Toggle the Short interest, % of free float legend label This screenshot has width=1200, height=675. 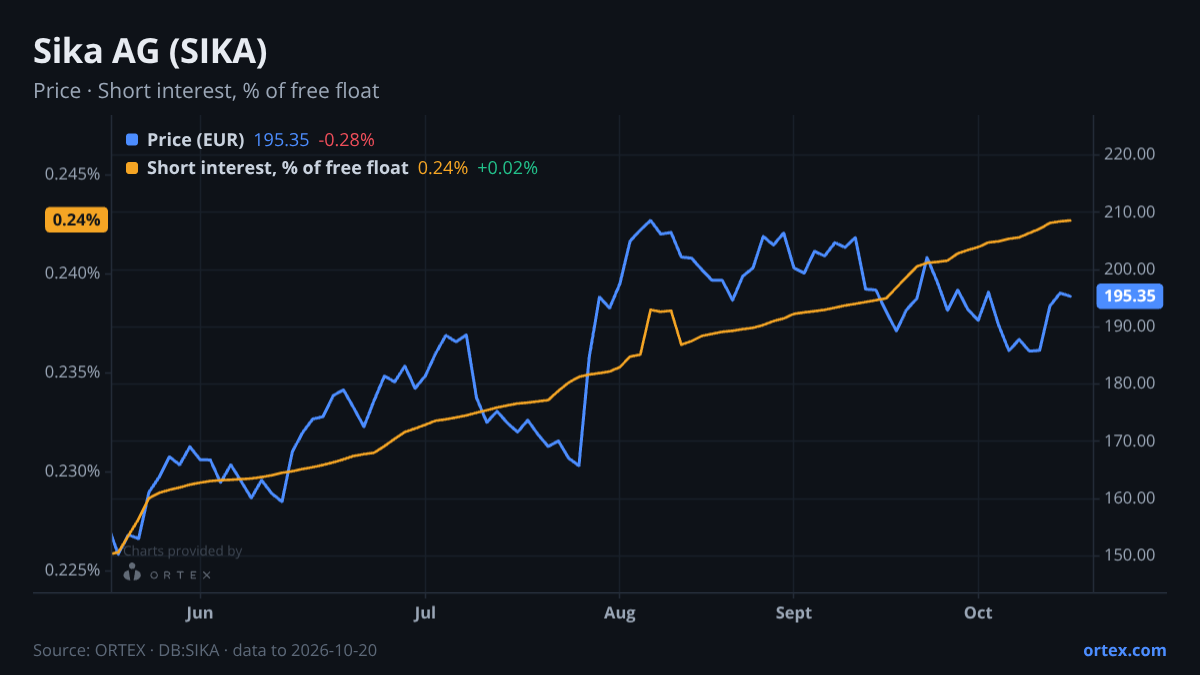tap(277, 168)
